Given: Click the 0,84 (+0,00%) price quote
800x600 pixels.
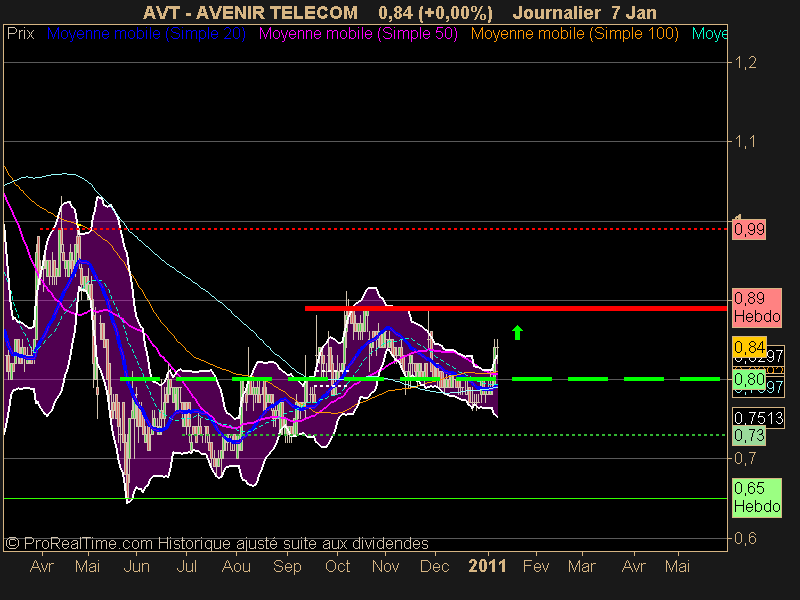Looking at the screenshot, I should click(x=435, y=12).
